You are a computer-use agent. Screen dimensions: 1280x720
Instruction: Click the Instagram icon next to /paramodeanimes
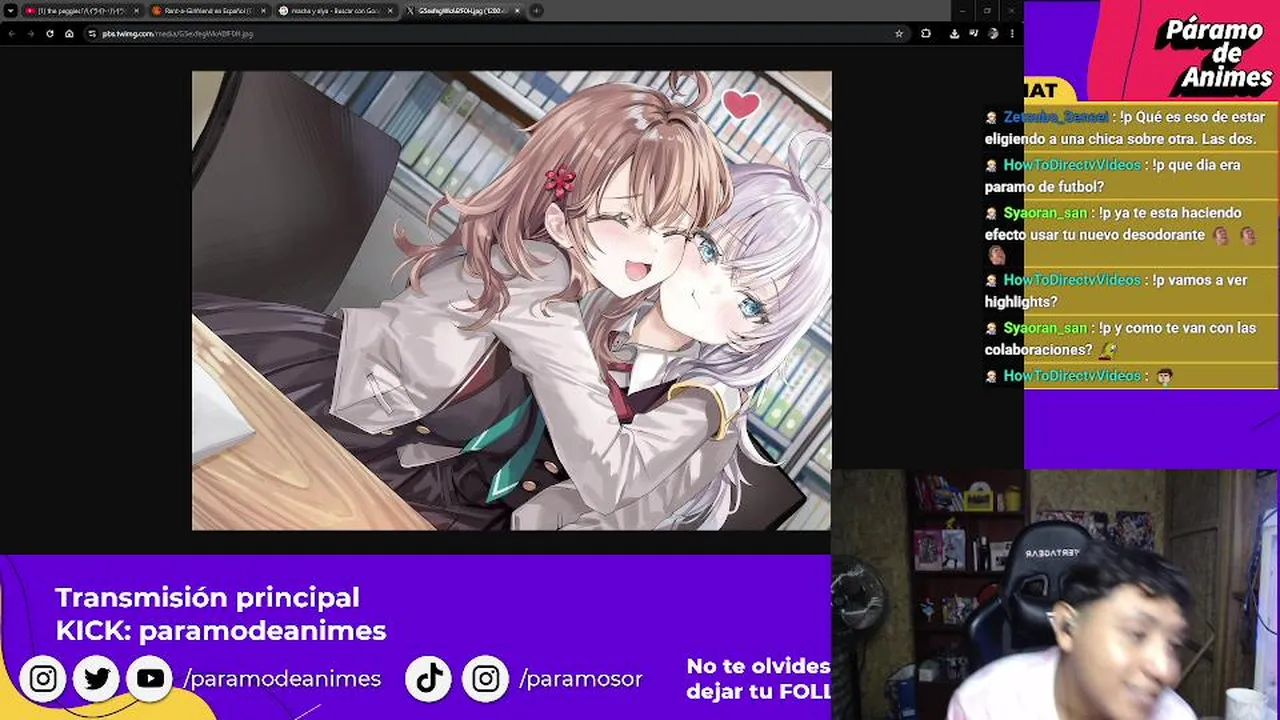click(43, 679)
